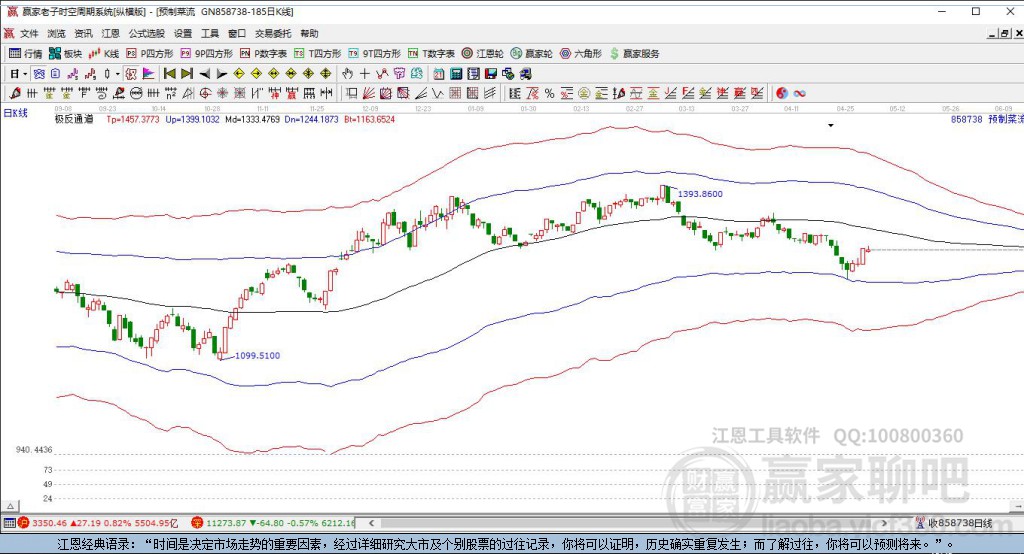Jump to last bar icon
Viewport: 1024px width, 554px height.
coord(187,74)
